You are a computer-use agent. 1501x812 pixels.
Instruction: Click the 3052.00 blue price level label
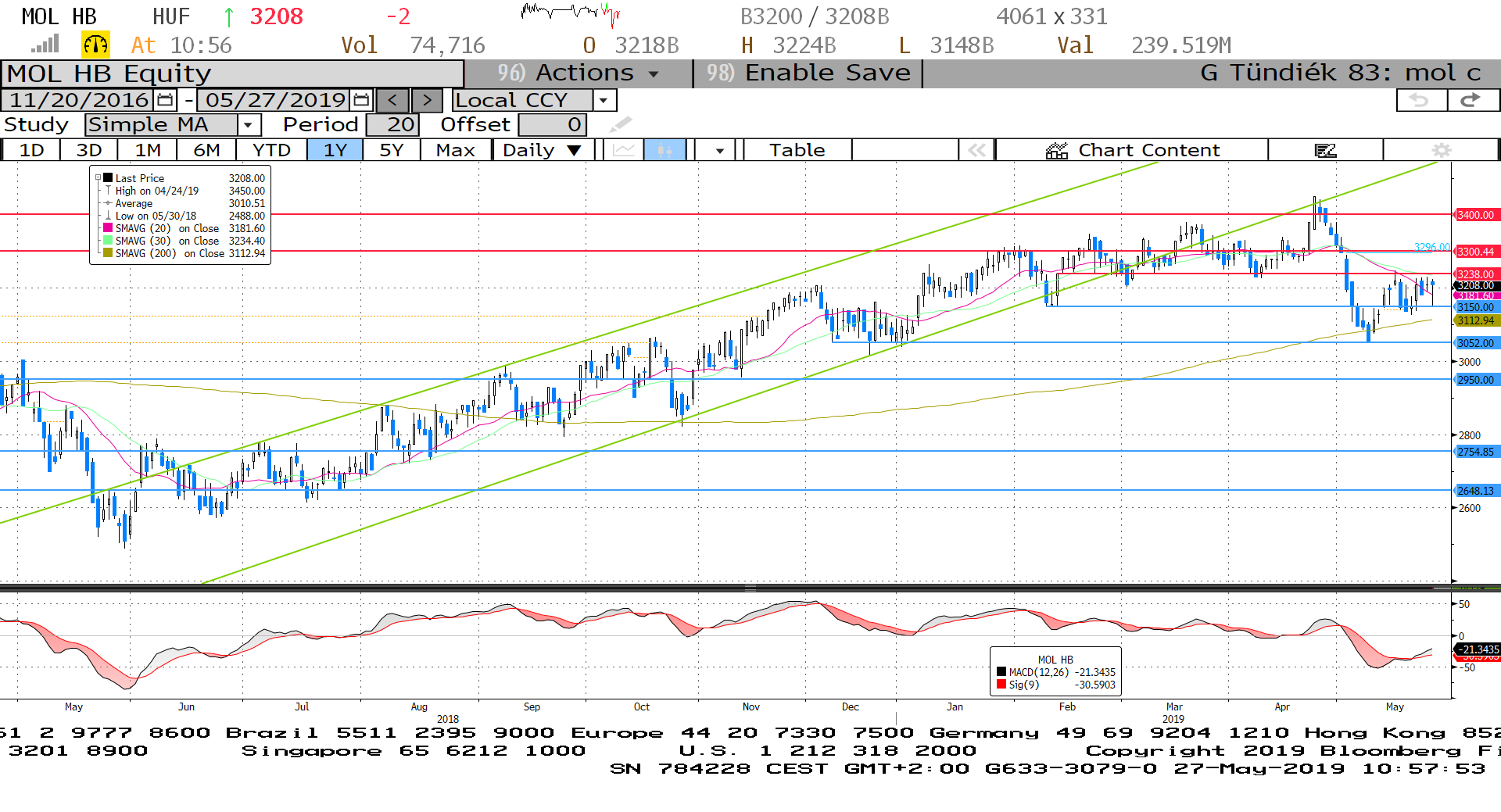[x=1476, y=343]
